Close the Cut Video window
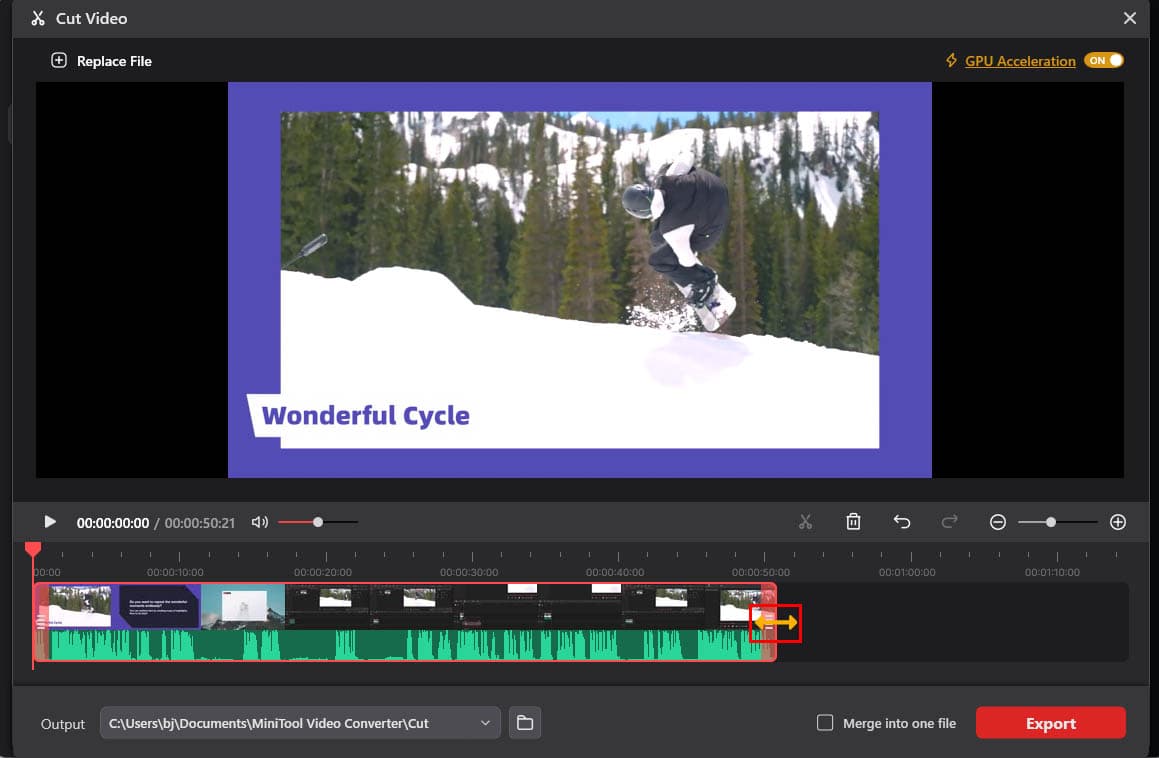 pyautogui.click(x=1129, y=18)
